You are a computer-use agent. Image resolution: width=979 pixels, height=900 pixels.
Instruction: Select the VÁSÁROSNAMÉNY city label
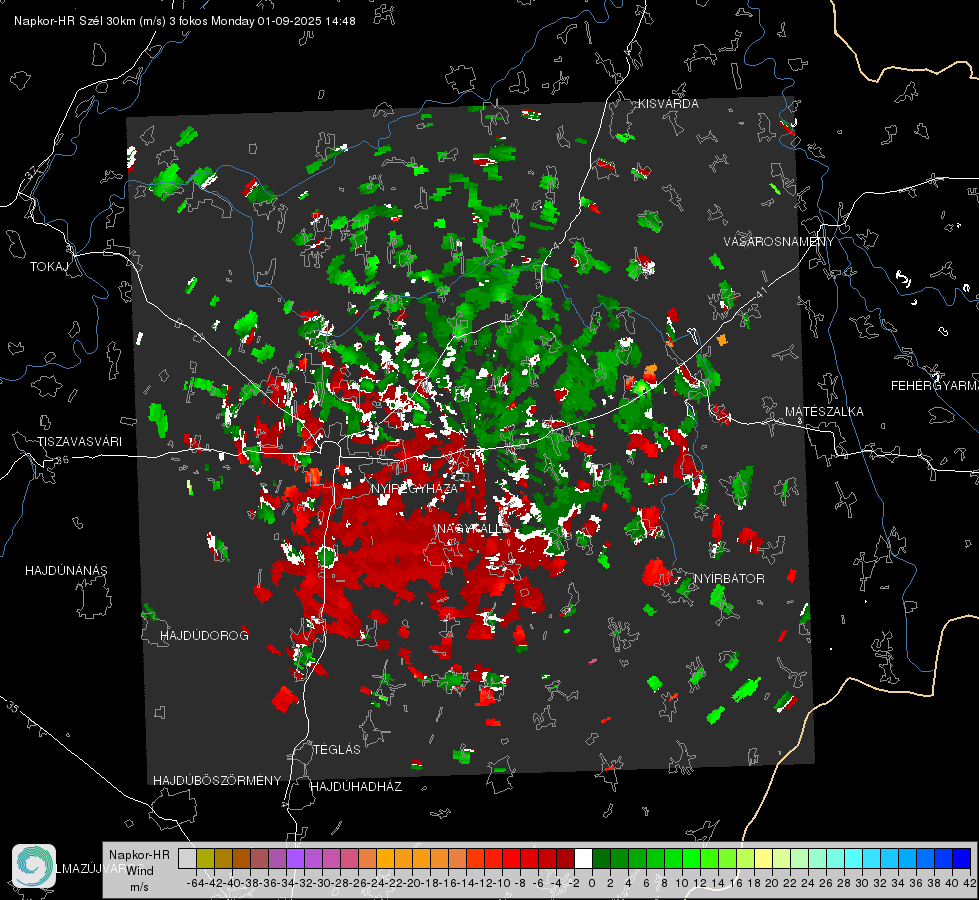779,242
